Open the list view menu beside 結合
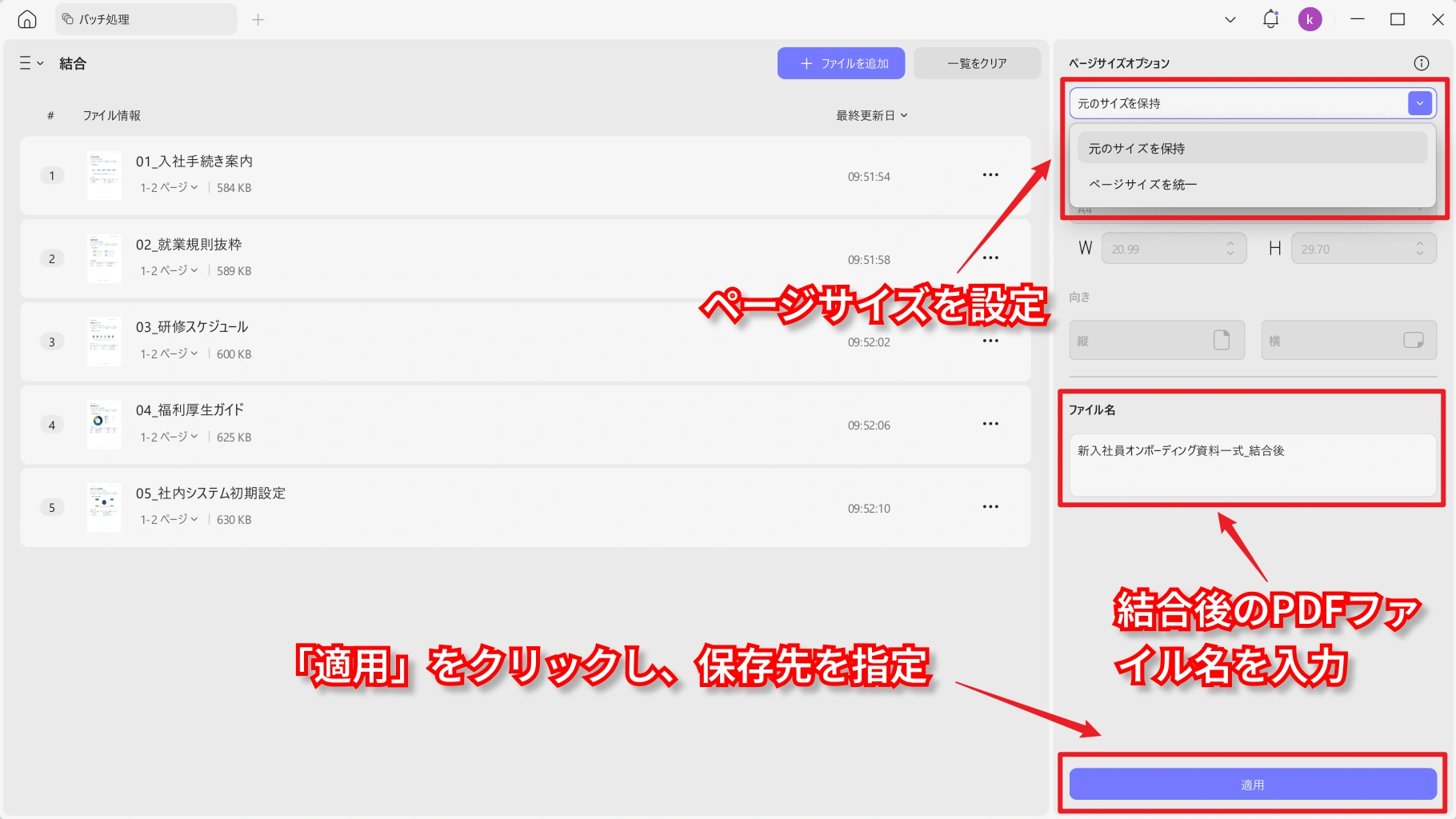Image resolution: width=1456 pixels, height=819 pixels. click(x=31, y=63)
